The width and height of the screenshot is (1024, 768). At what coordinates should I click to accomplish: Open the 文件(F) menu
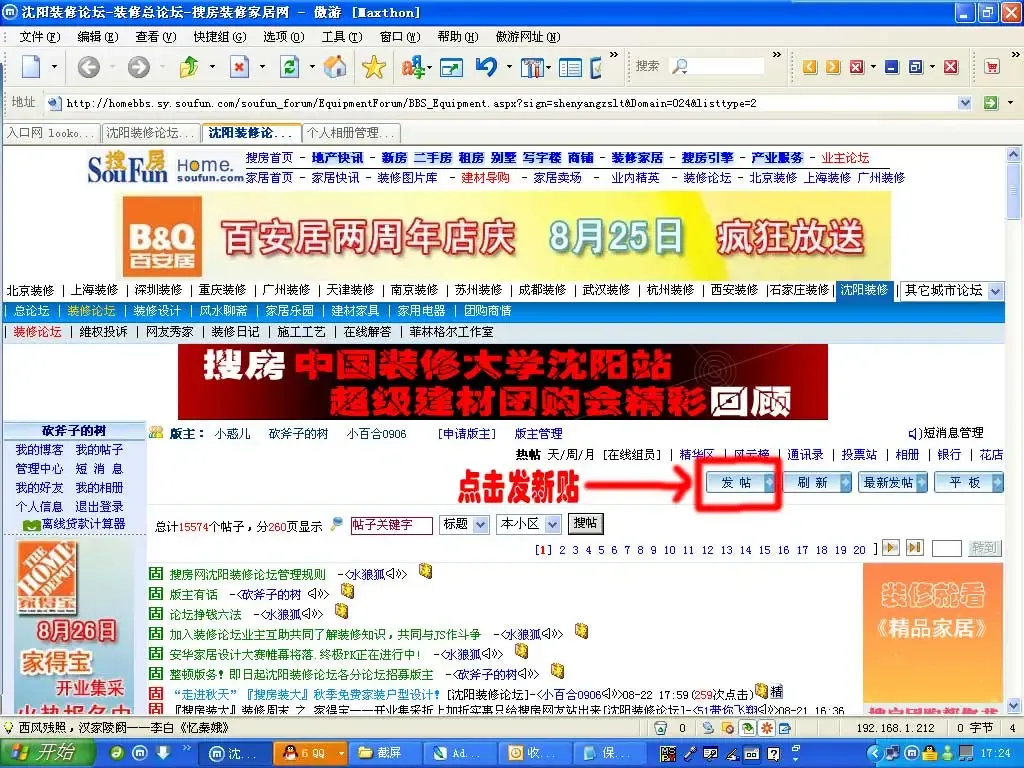coord(40,37)
